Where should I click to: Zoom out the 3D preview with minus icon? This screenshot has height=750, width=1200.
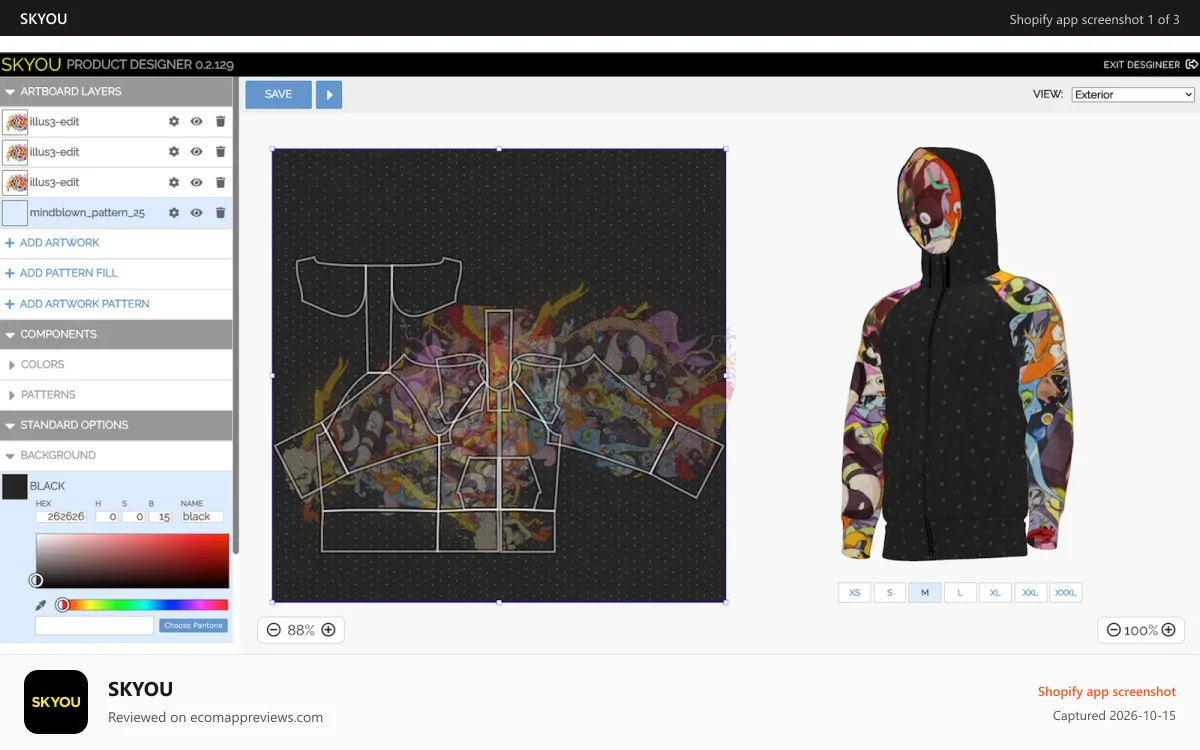1114,630
